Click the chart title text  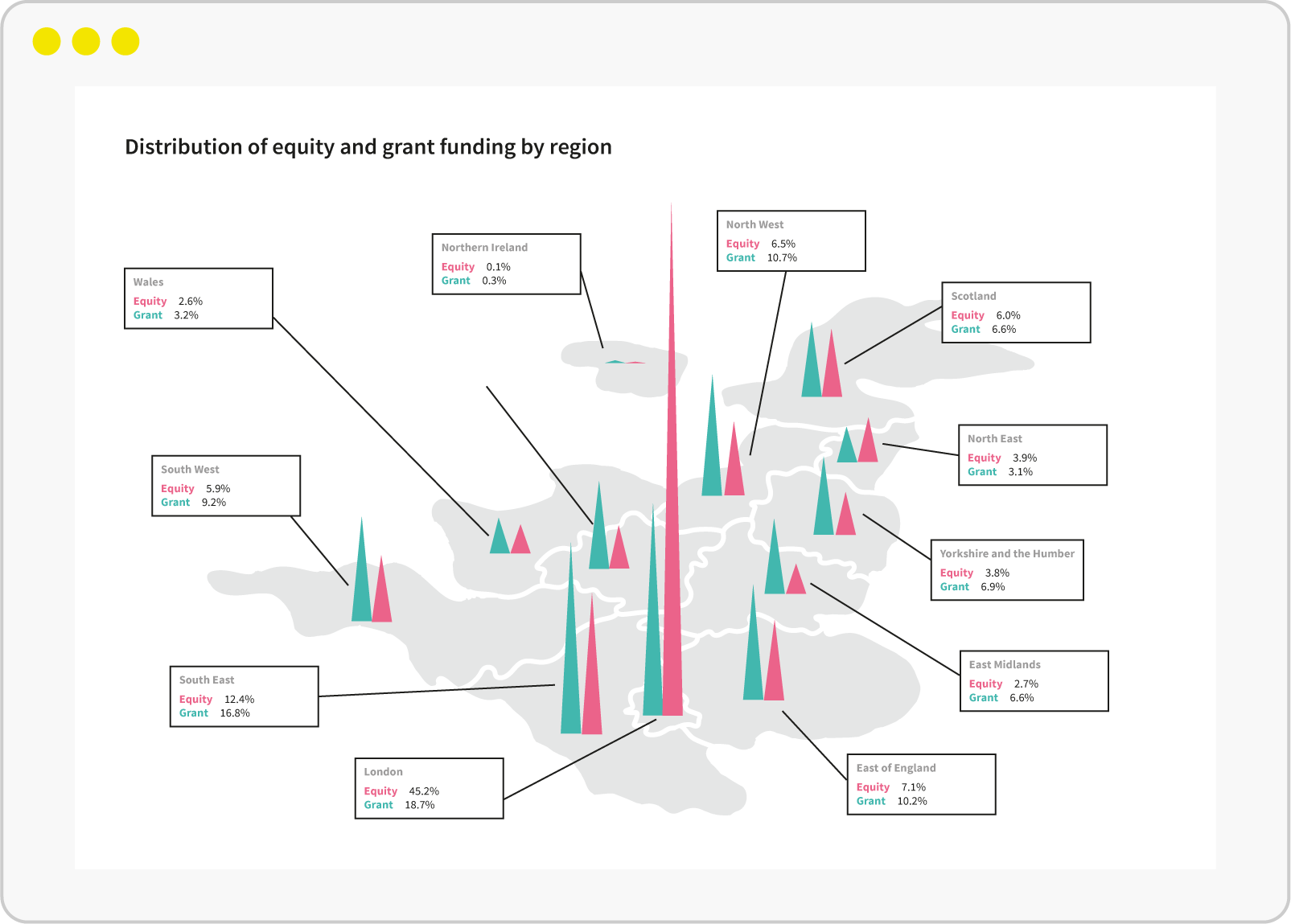click(368, 147)
